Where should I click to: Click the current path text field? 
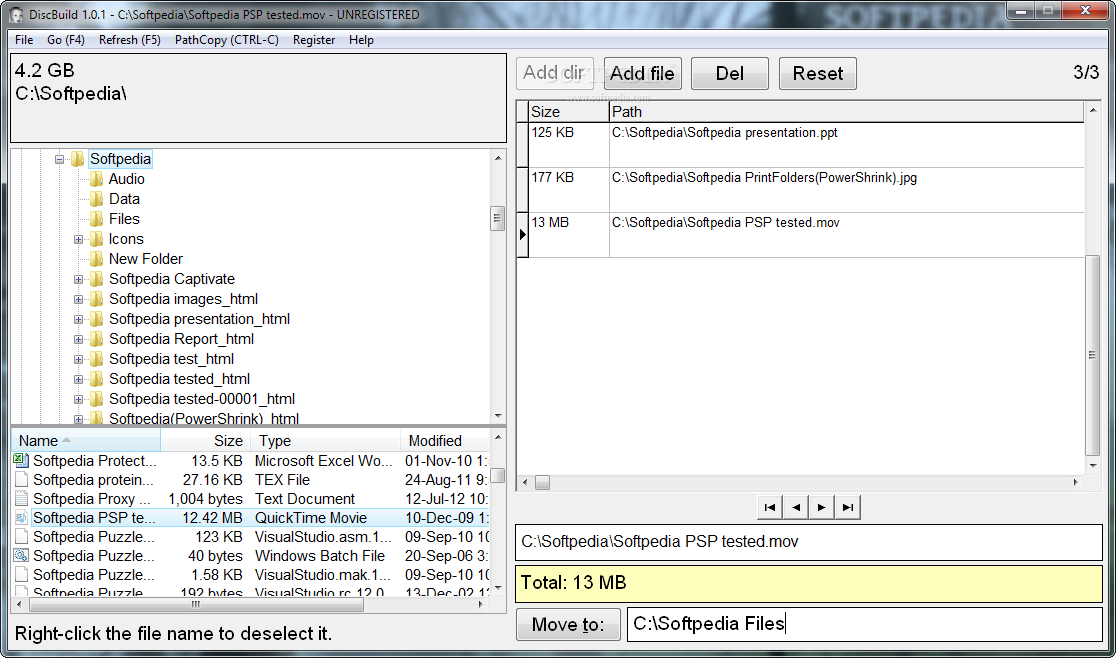coord(809,542)
